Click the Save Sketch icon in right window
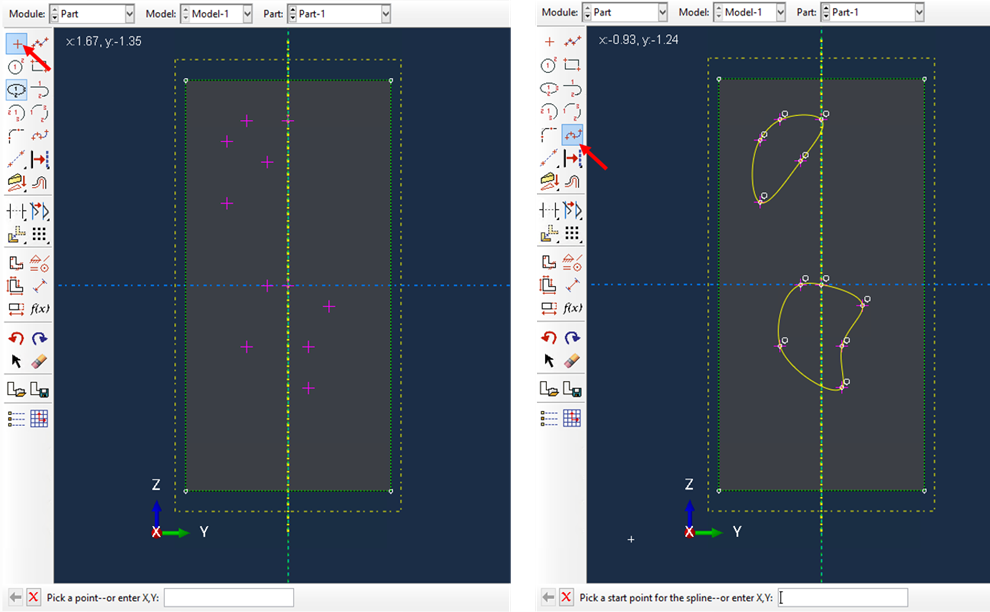This screenshot has width=990, height=612. pos(573,388)
